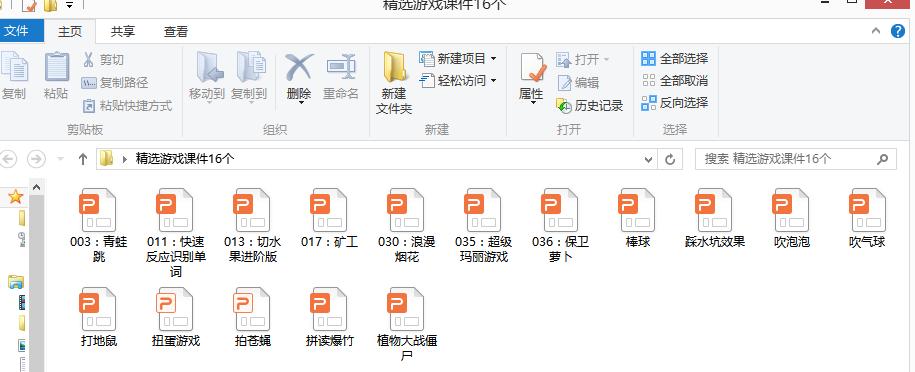Screen dimensions: 915x372
Task: Select the 棒球 presentation file
Action: 637,210
